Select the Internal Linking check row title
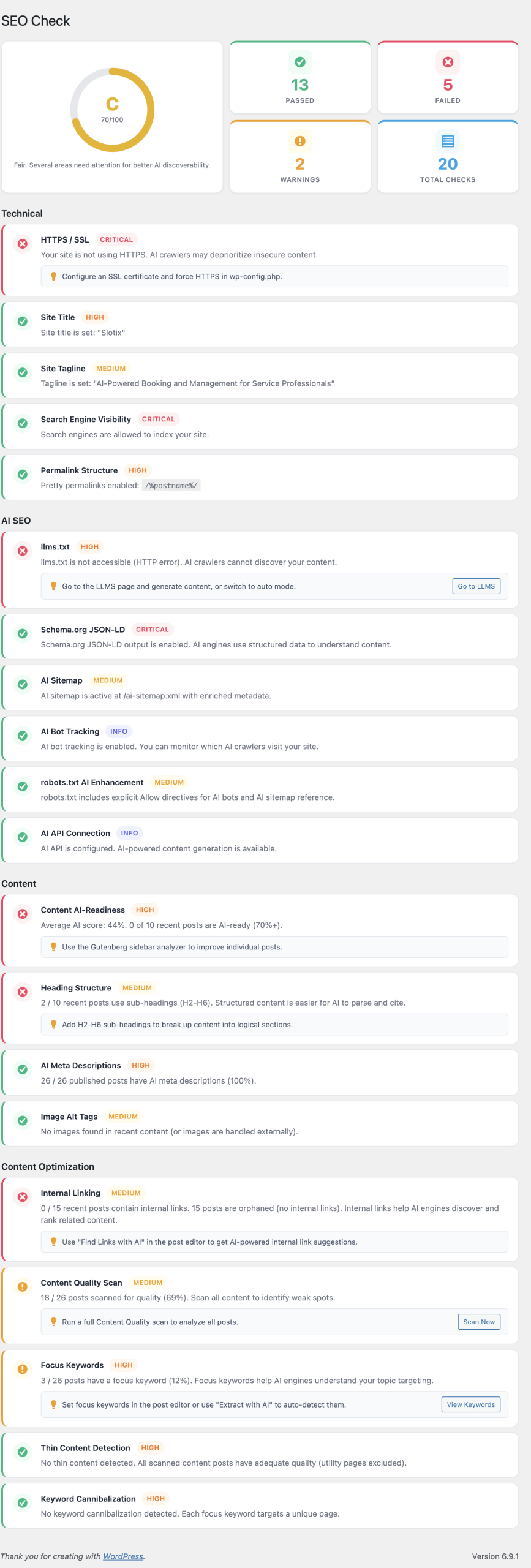 (x=70, y=1193)
